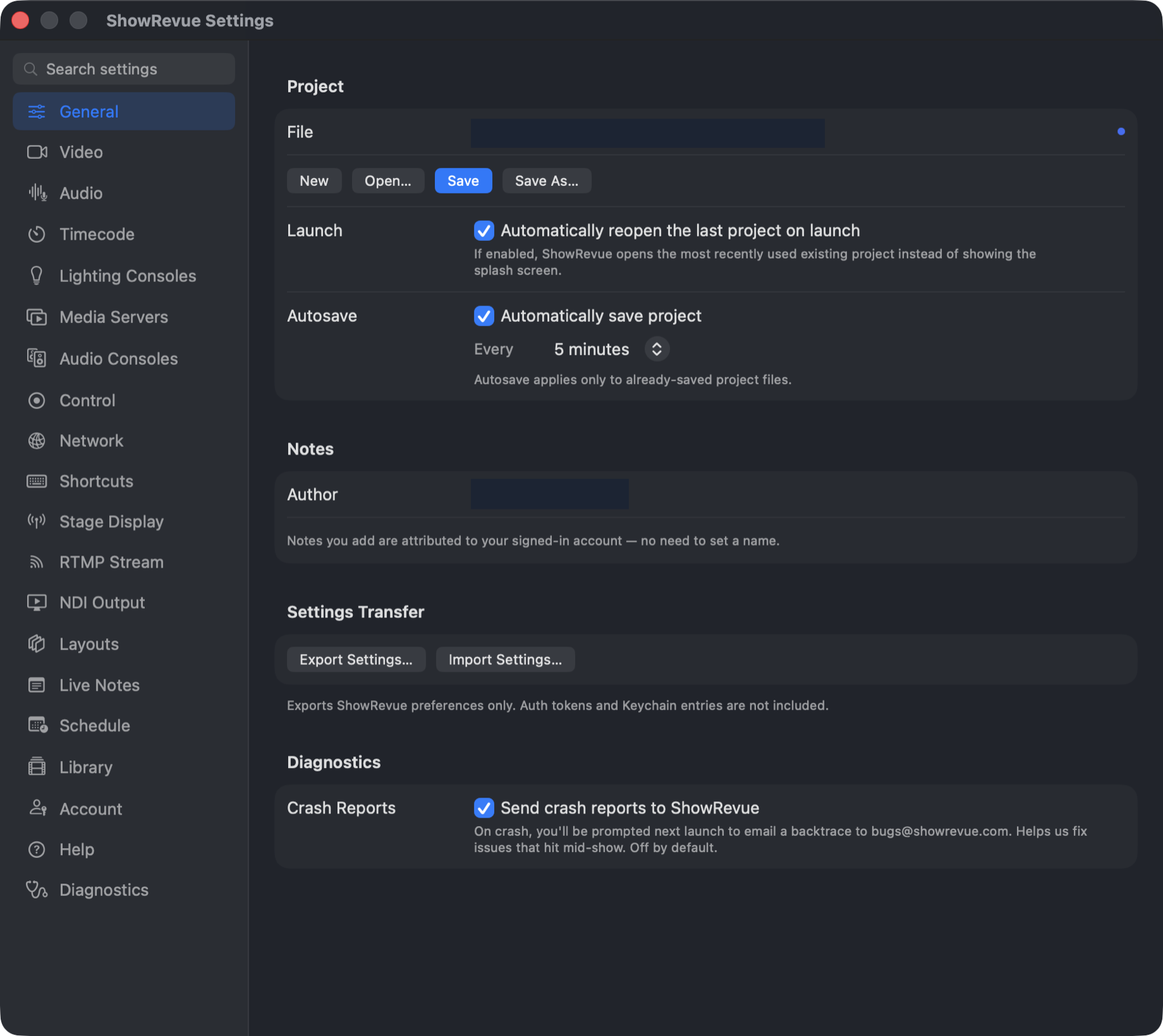Go to Timecode settings
1163x1036 pixels.
123,234
